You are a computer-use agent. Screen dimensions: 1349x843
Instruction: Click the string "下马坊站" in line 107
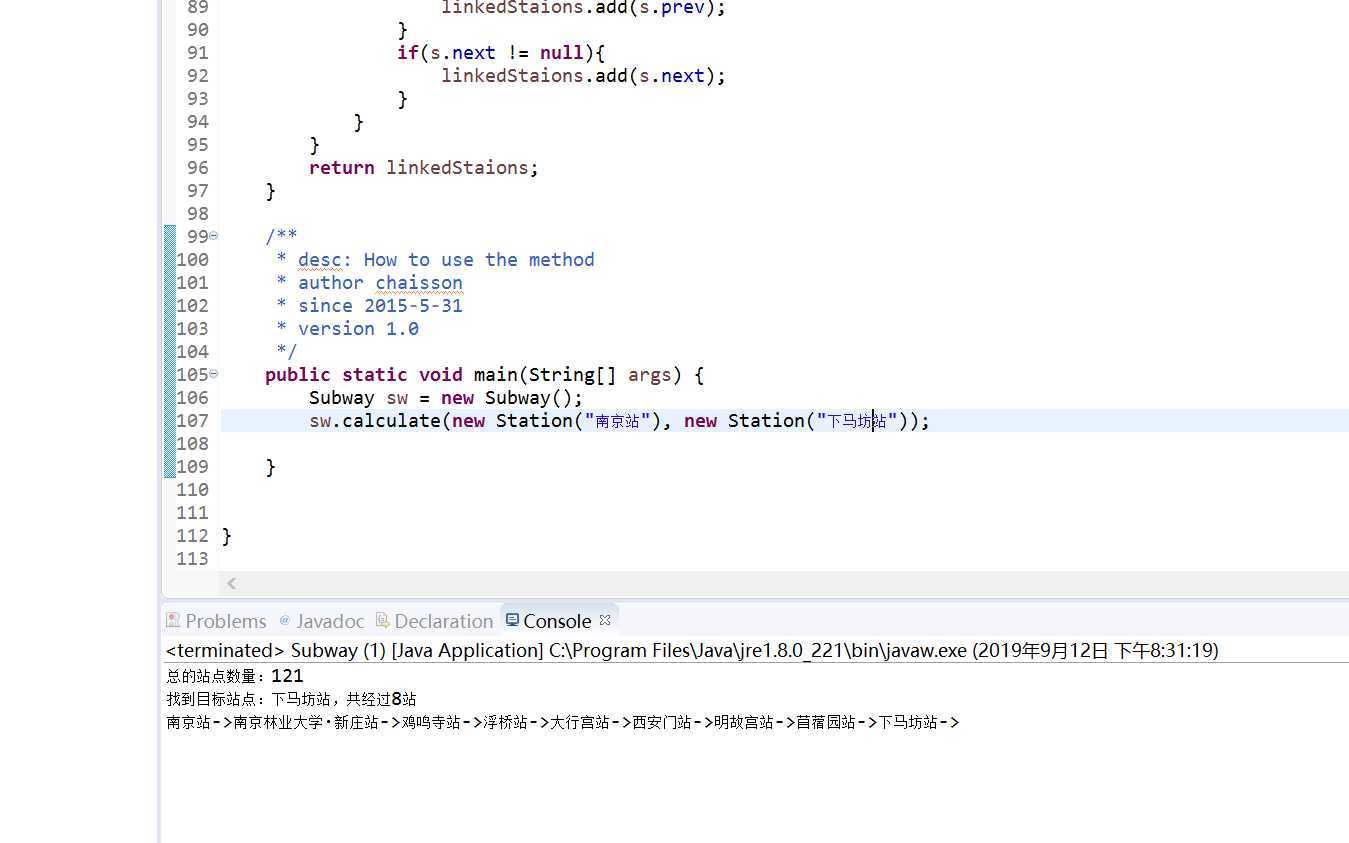[x=857, y=421]
